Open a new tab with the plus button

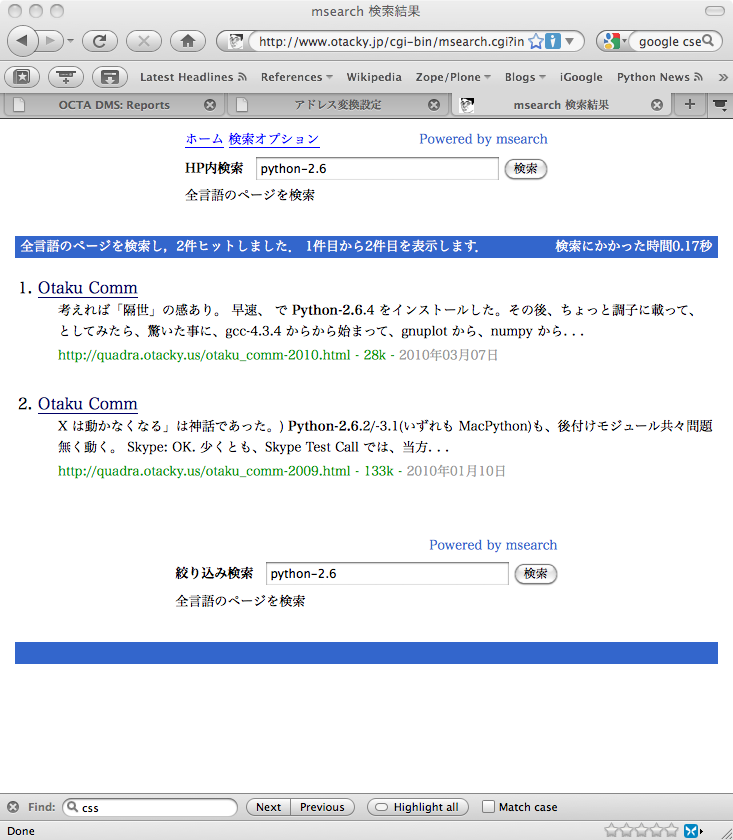pyautogui.click(x=690, y=104)
